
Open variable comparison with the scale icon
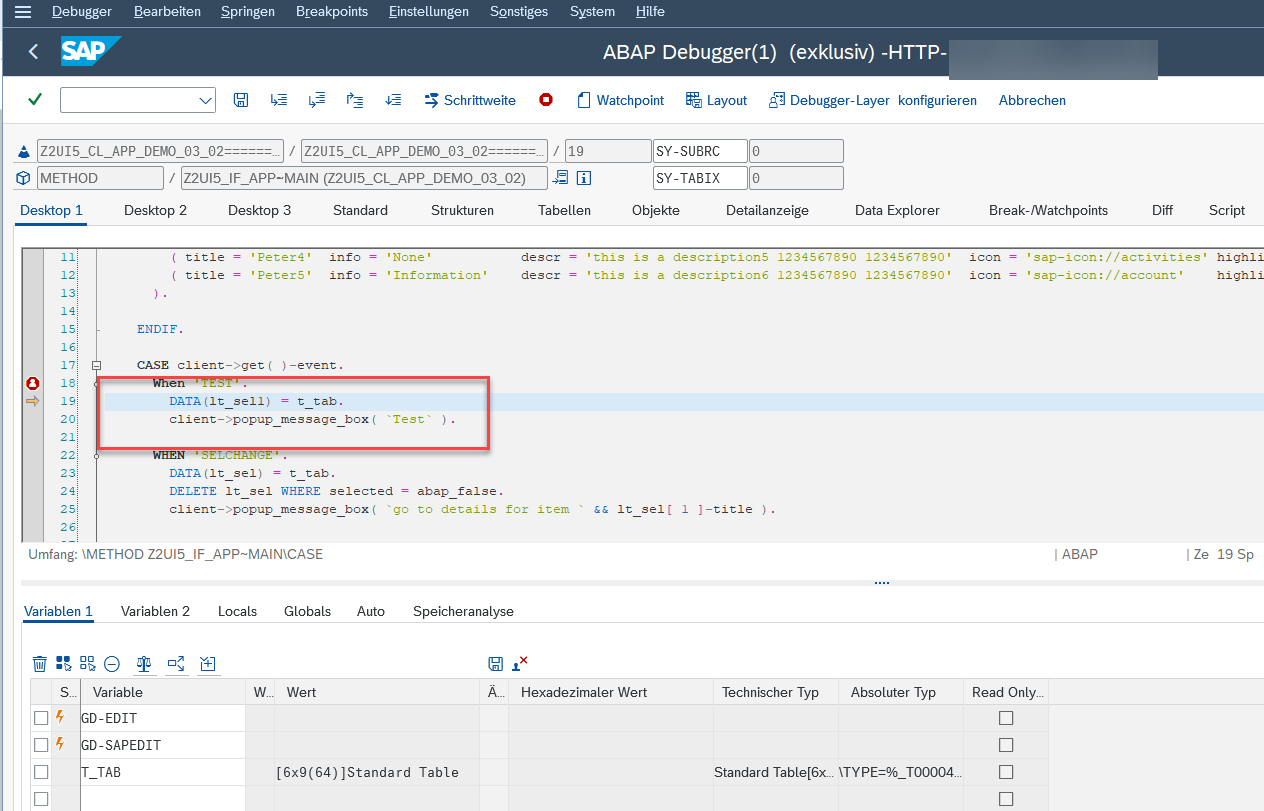143,663
